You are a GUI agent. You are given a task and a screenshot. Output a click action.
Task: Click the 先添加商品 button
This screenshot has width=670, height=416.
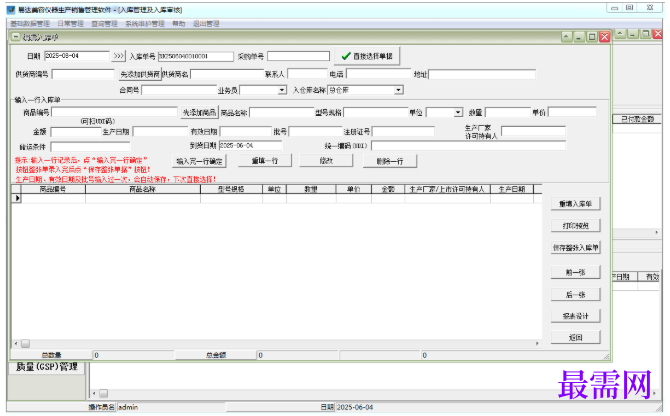(200, 113)
